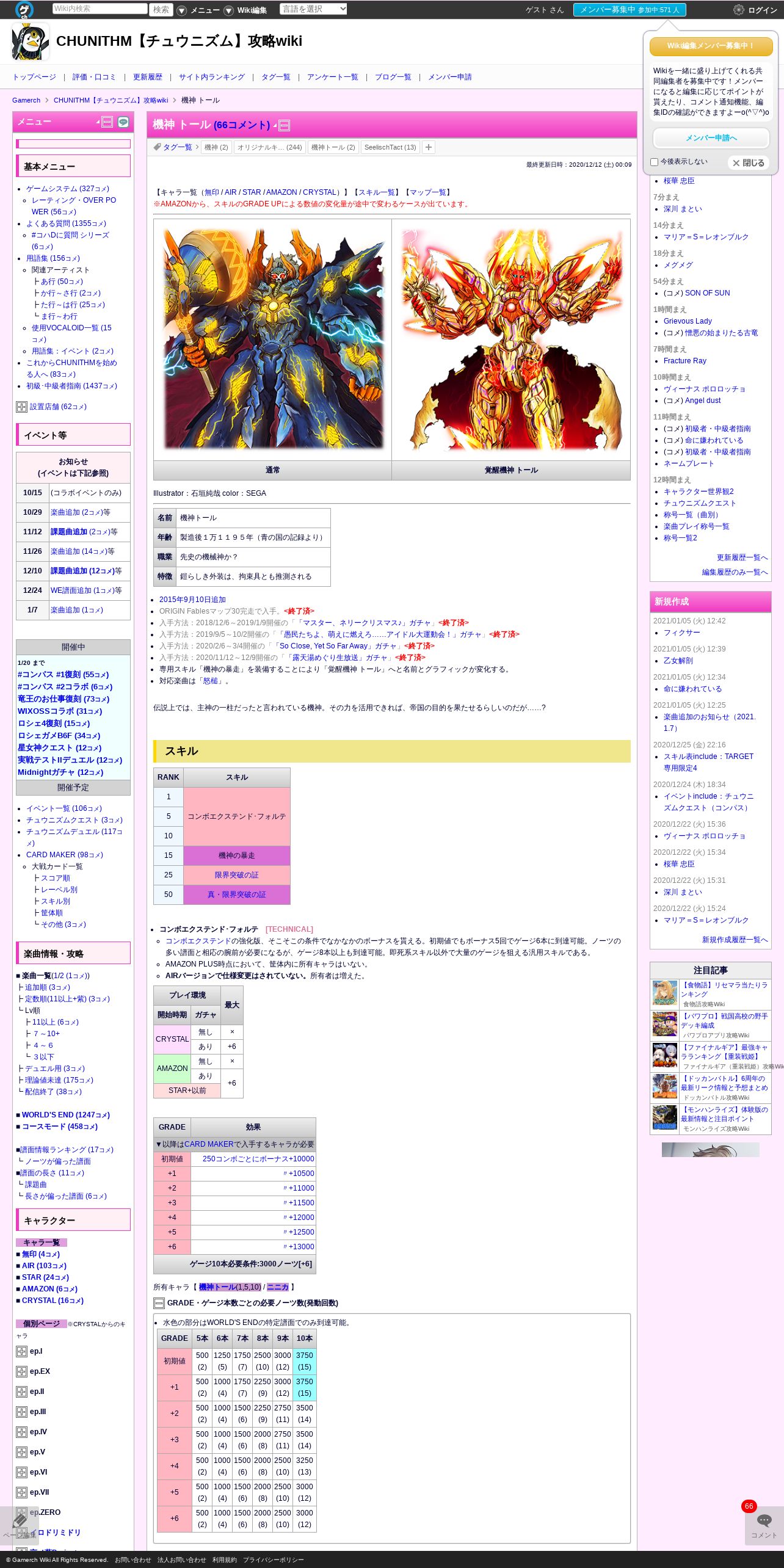
Task: Click the メンバー申請へ button
Action: point(711,138)
